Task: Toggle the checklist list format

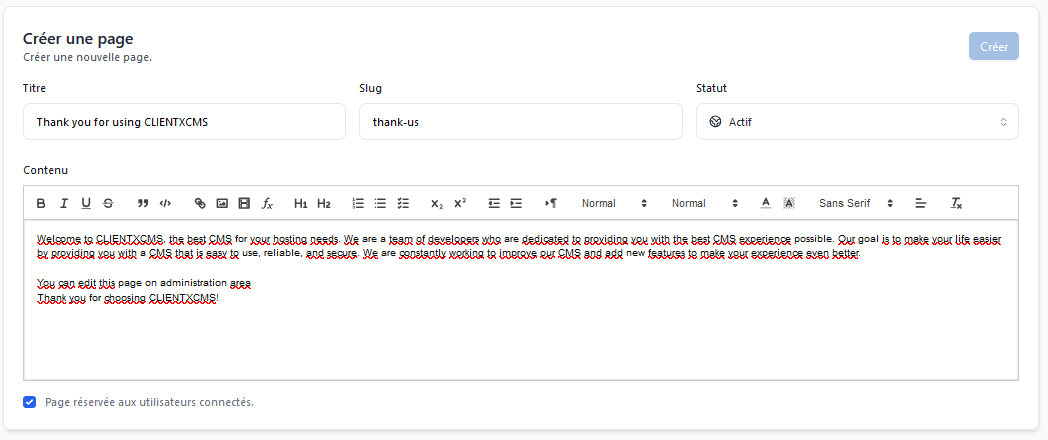Action: pos(403,203)
